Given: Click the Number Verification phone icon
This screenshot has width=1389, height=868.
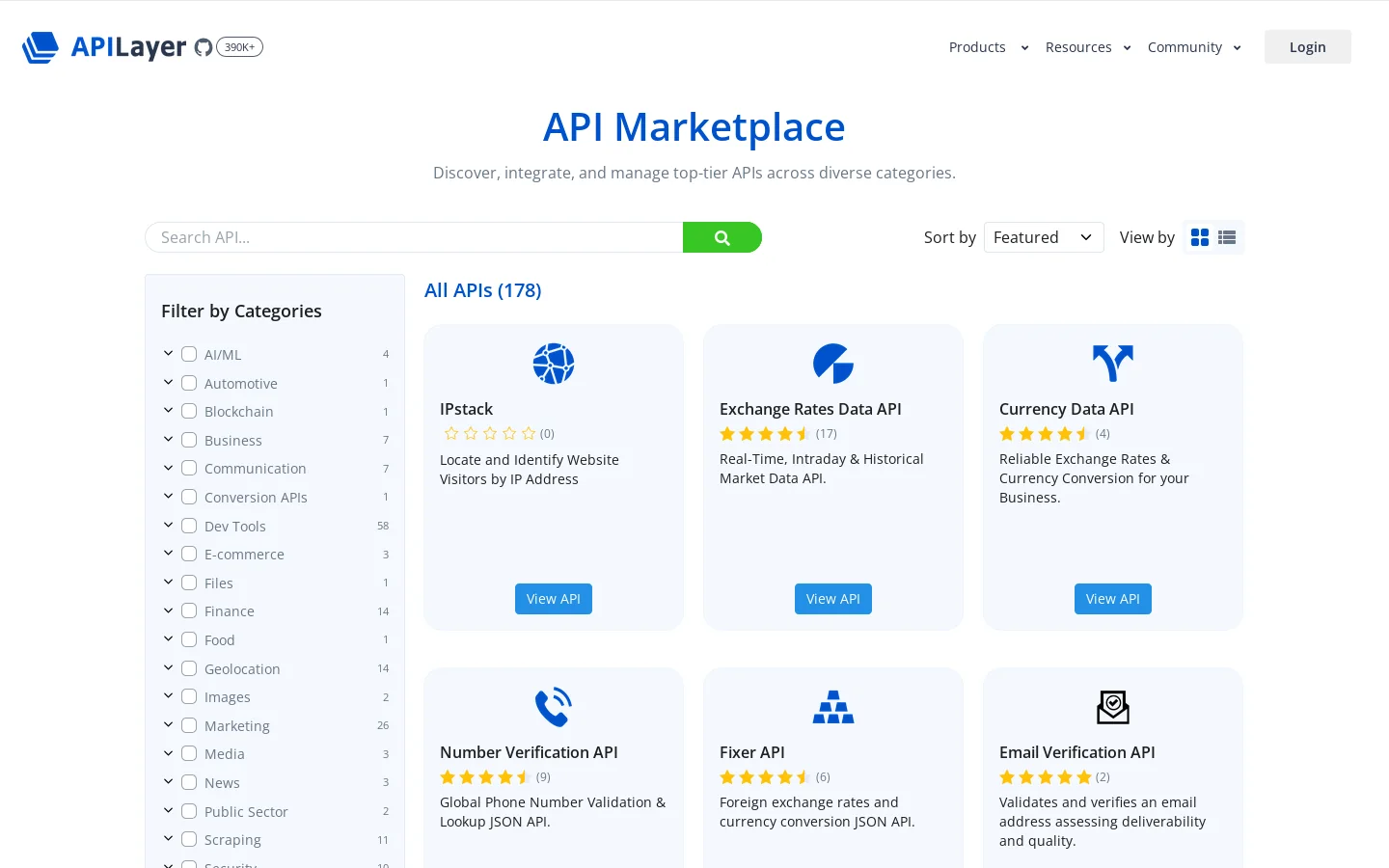Looking at the screenshot, I should [x=554, y=707].
